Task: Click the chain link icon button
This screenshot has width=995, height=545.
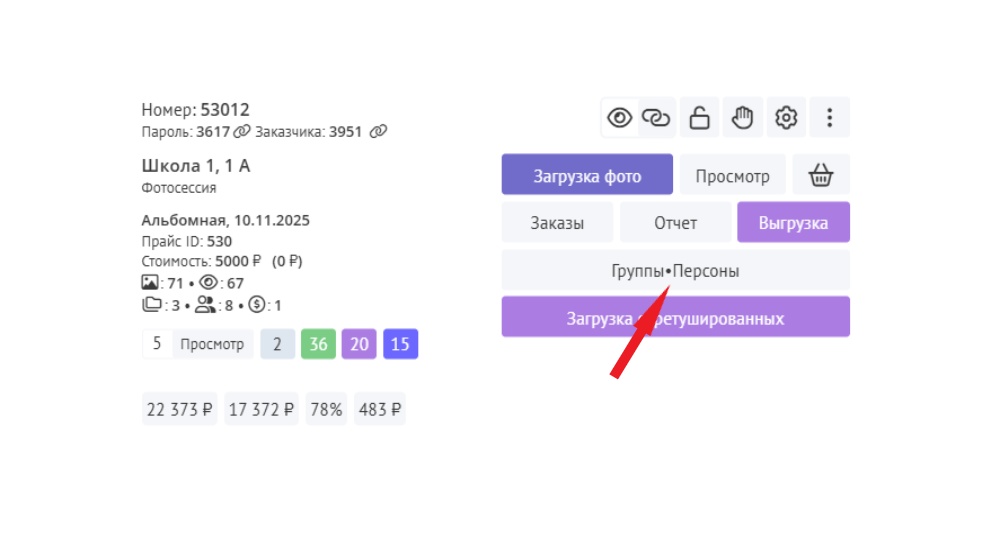Action: pos(656,118)
